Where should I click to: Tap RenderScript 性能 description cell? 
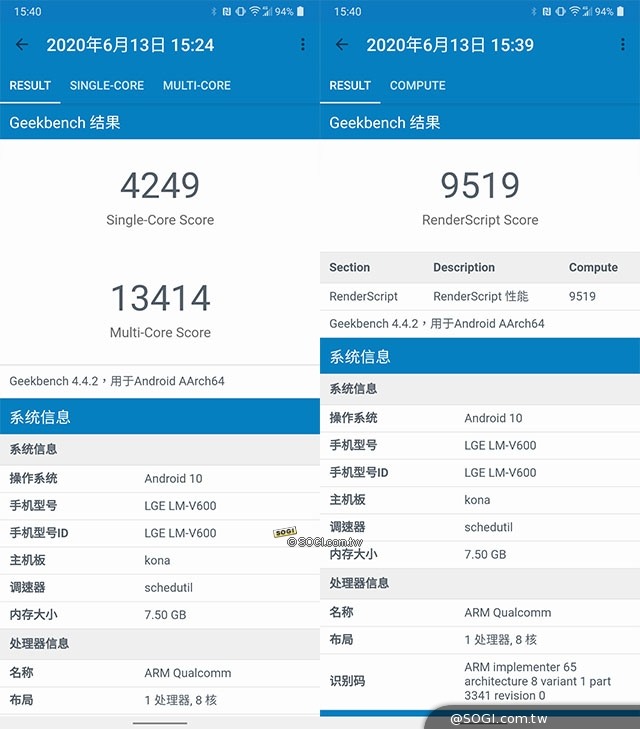click(481, 296)
